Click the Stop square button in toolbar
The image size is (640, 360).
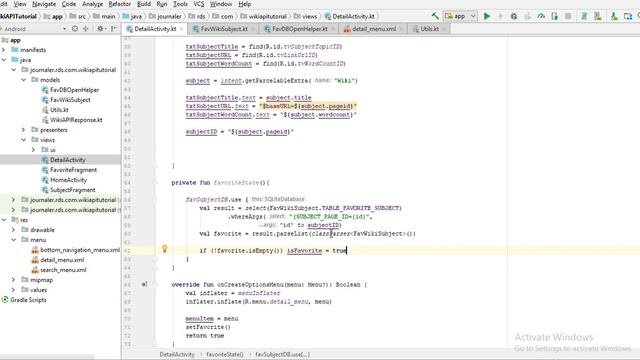568,16
